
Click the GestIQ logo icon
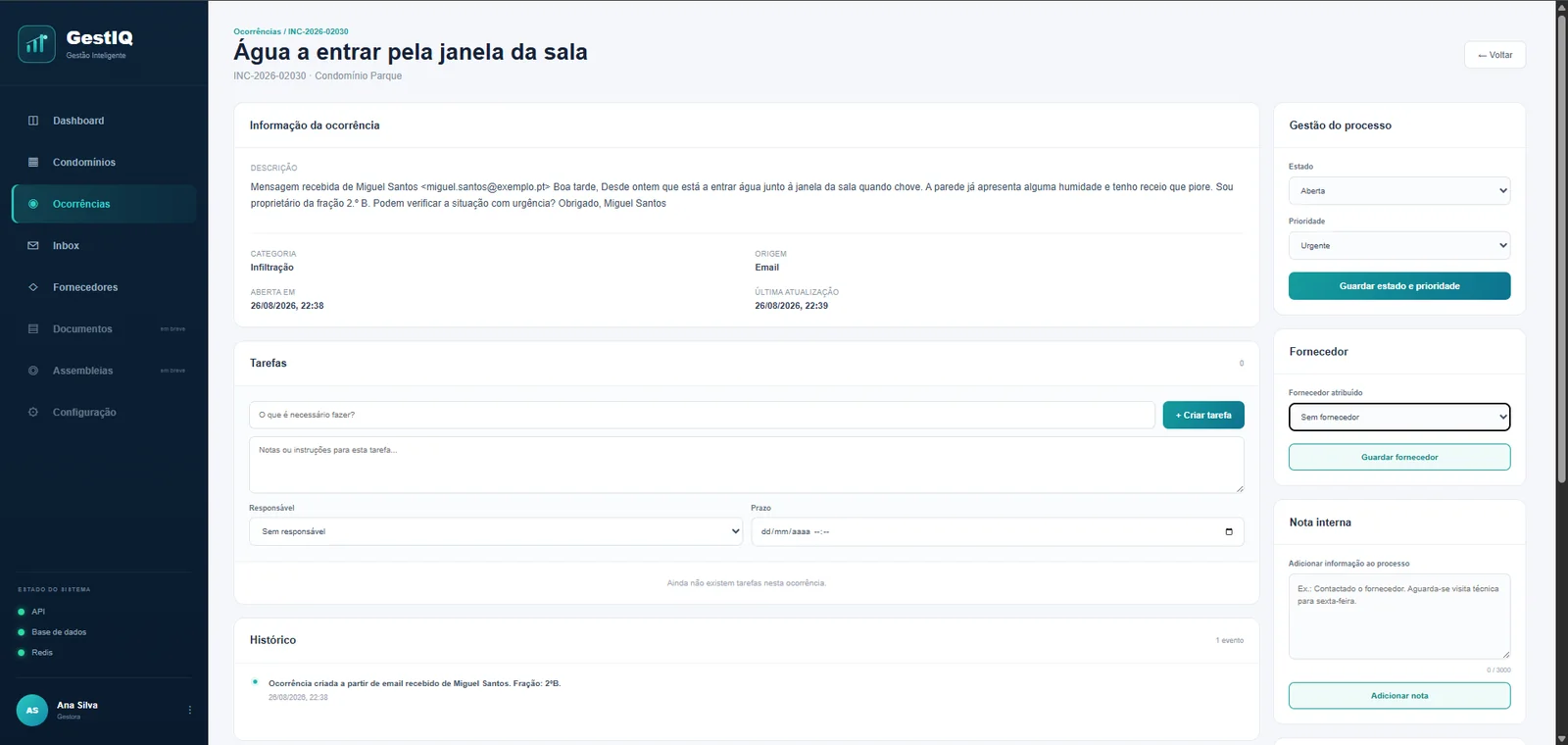[36, 43]
